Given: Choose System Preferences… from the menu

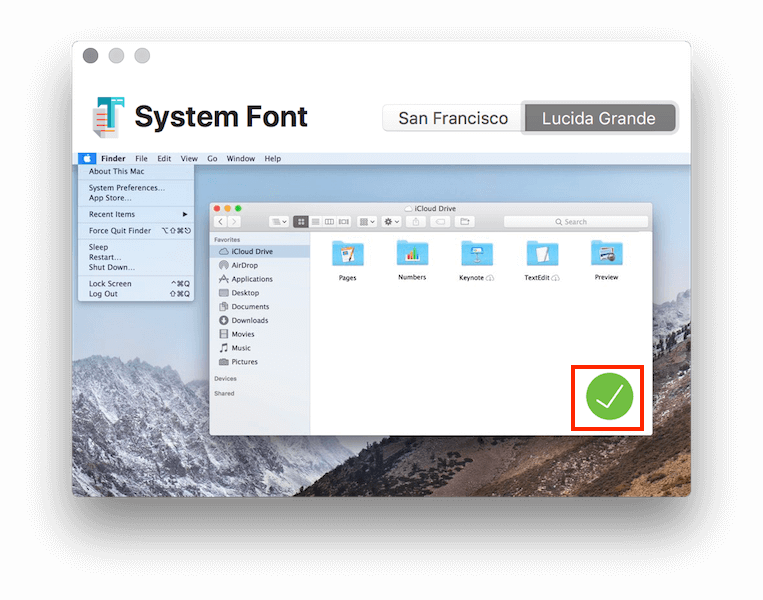Looking at the screenshot, I should pyautogui.click(x=136, y=188).
